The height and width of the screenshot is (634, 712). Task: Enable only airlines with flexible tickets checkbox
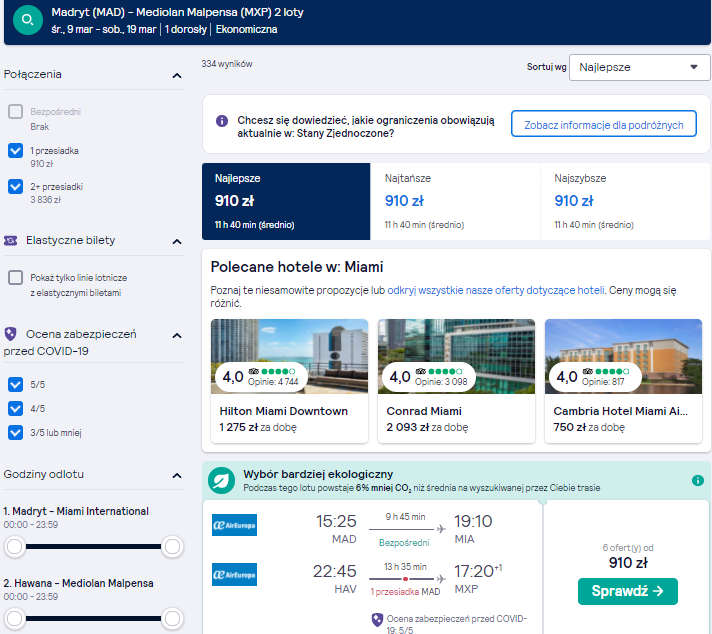(x=15, y=277)
